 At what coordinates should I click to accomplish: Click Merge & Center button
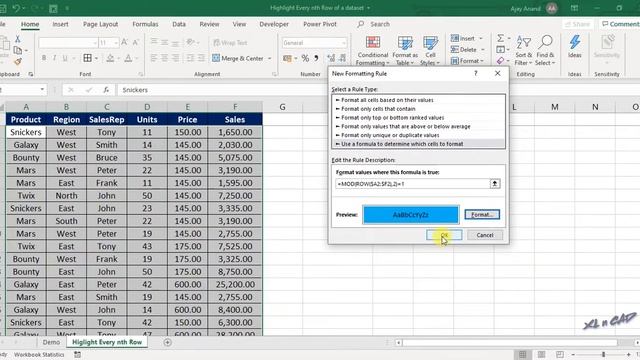(238, 58)
